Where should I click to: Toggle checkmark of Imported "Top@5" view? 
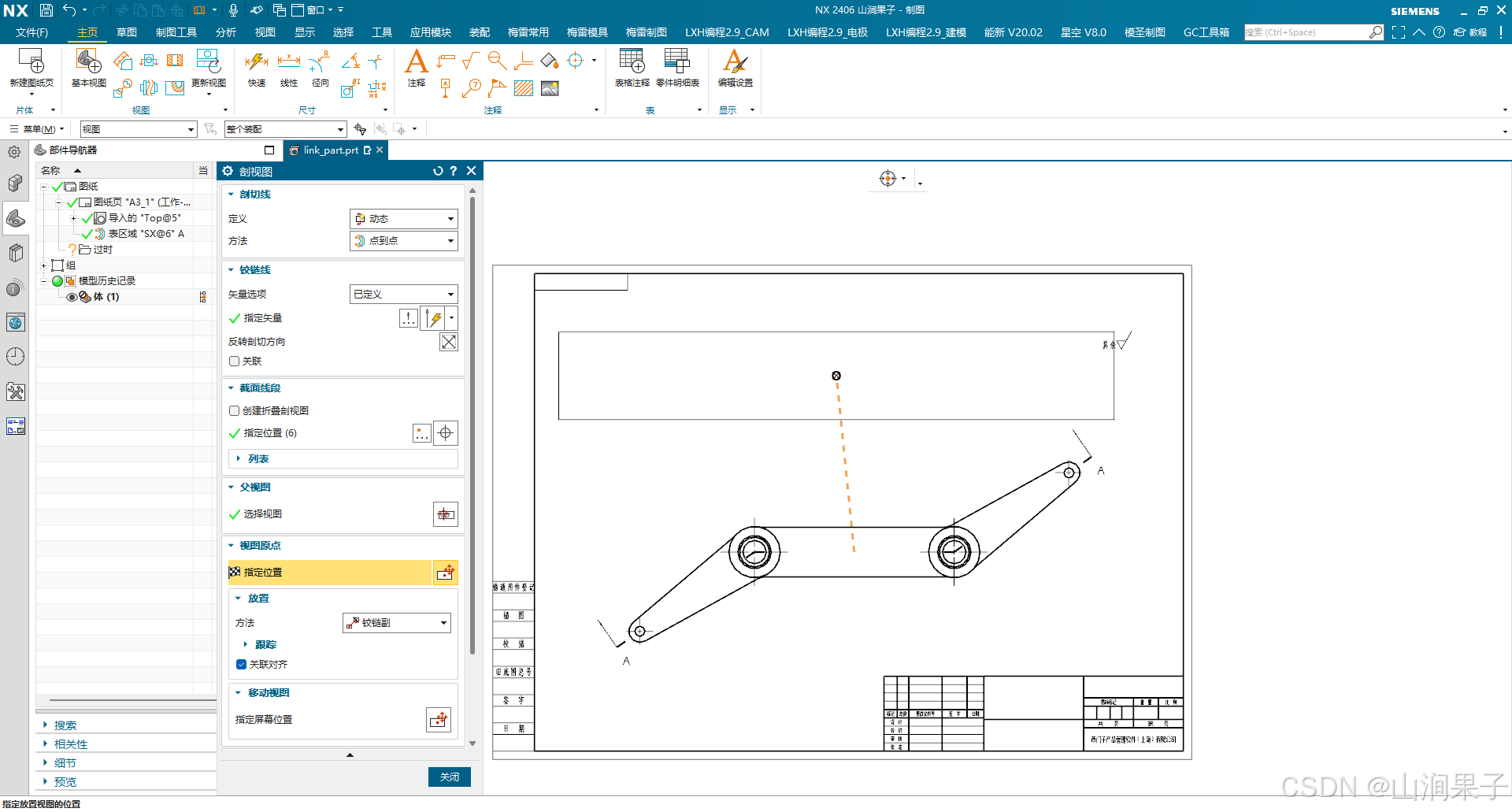tap(87, 218)
